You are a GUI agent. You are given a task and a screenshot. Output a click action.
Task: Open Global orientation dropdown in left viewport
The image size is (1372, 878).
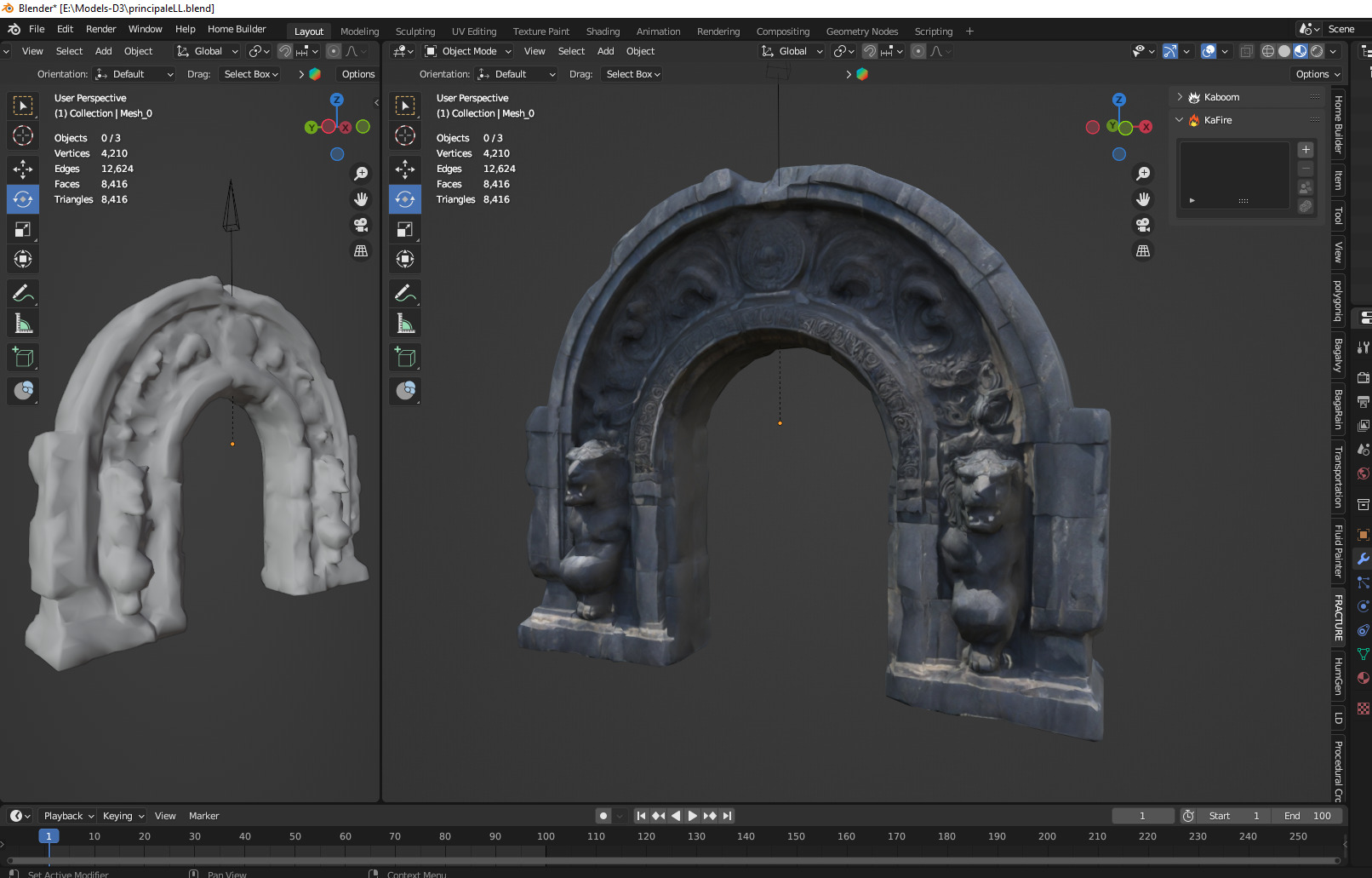[208, 51]
